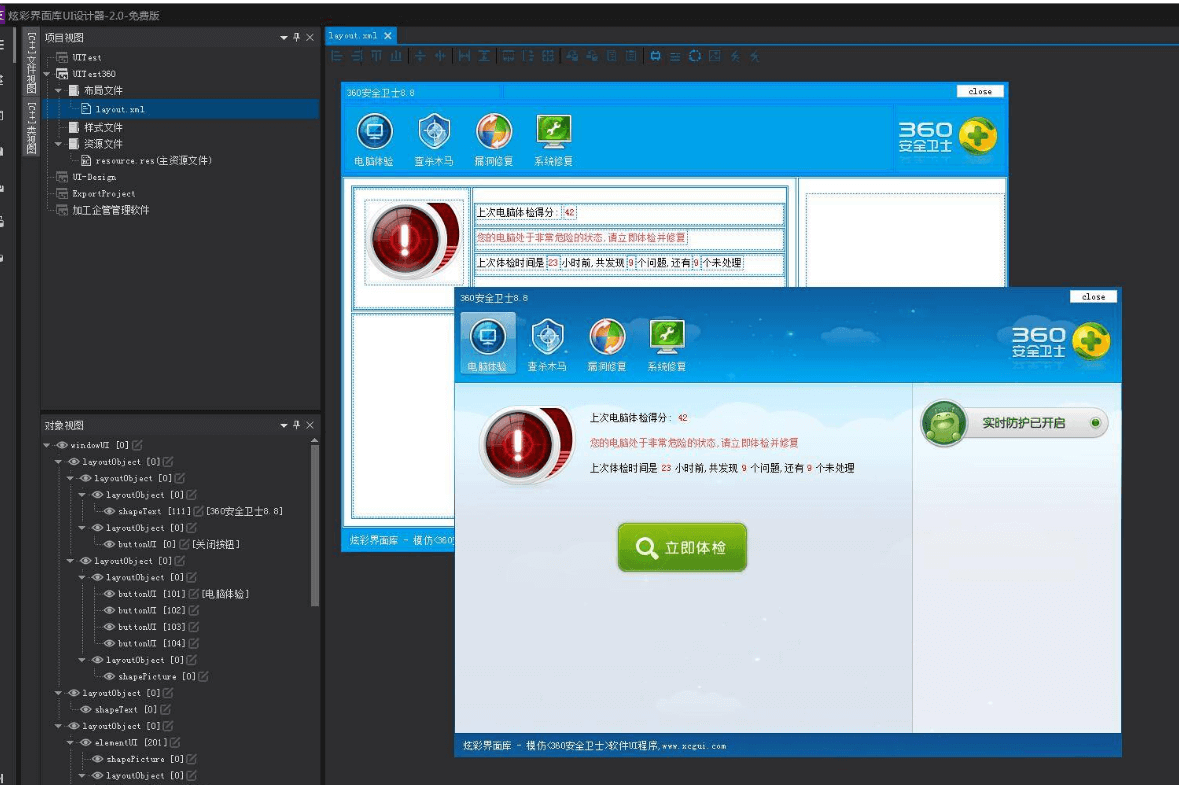Click 查杀木马 icon in front preview window
1179x785 pixels.
pos(547,344)
